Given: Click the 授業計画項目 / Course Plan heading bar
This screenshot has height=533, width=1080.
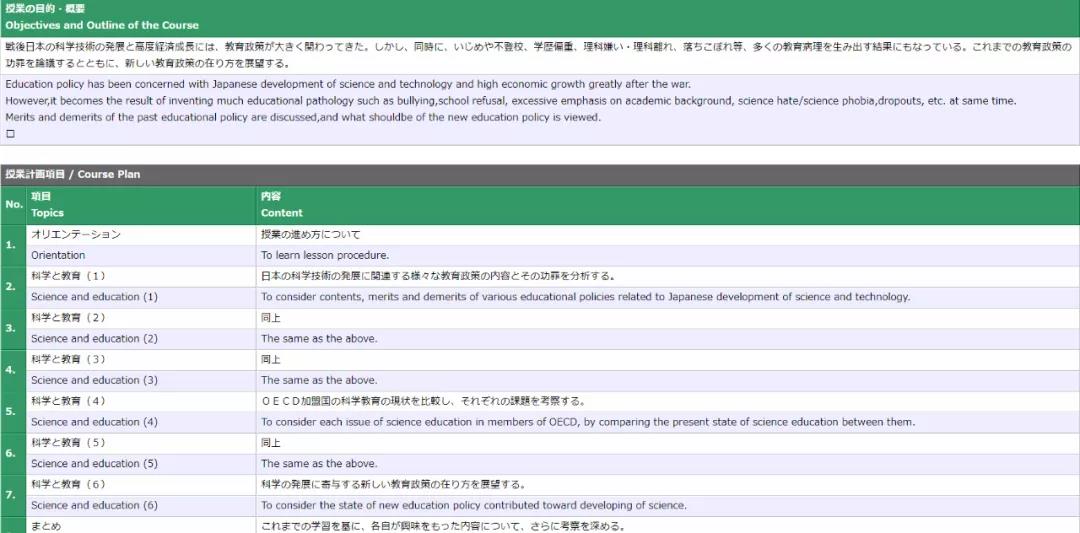Looking at the screenshot, I should (x=540, y=174).
